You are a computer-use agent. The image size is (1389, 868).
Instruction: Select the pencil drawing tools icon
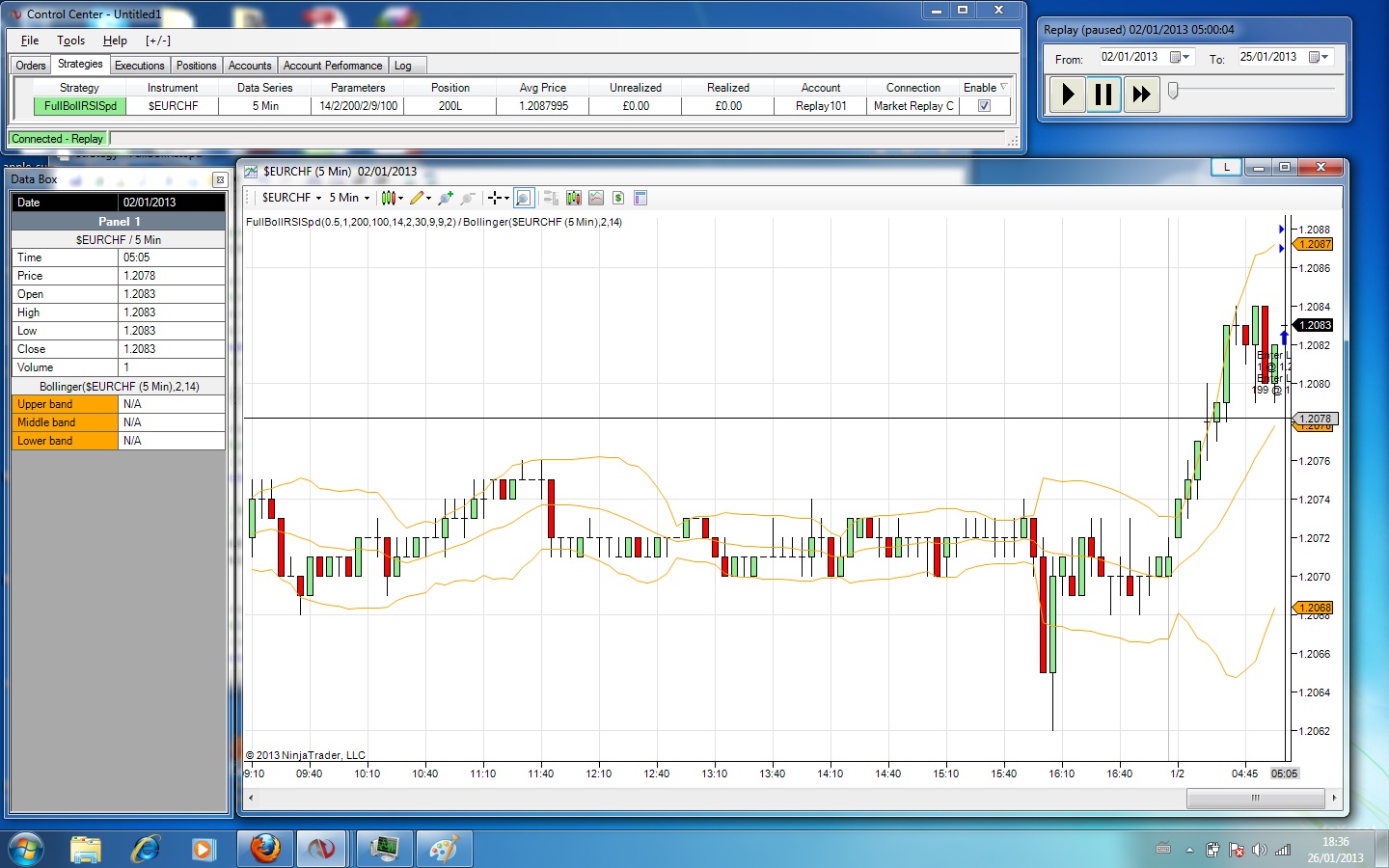417,198
